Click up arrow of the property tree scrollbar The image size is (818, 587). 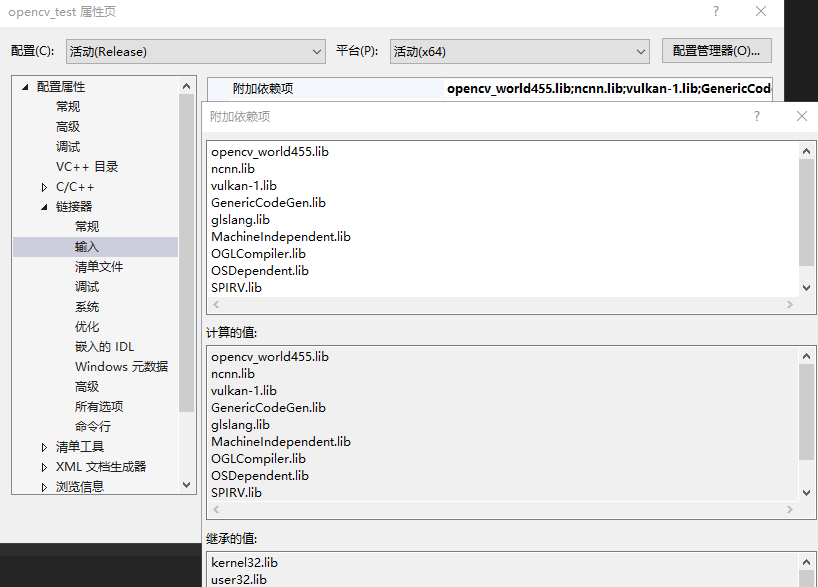[x=187, y=86]
